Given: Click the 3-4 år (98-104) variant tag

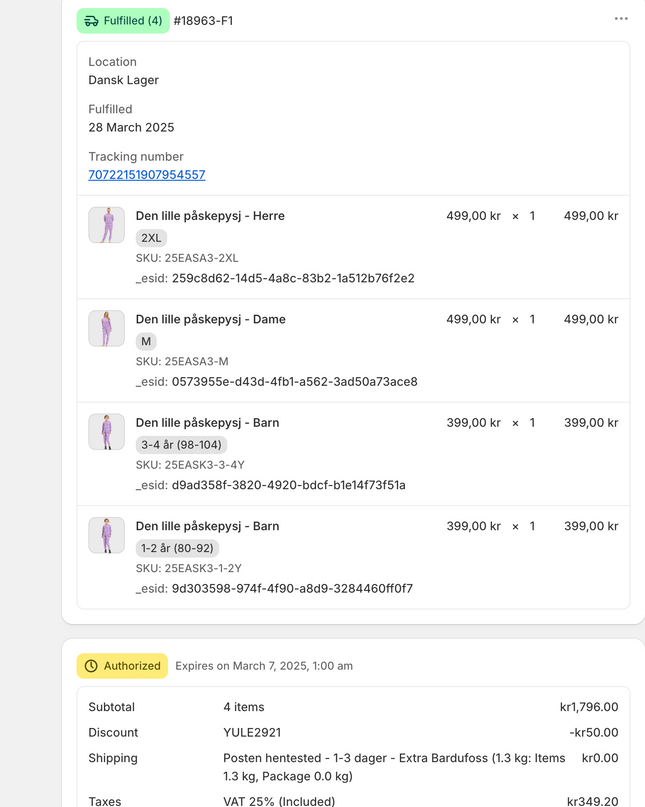Looking at the screenshot, I should click(181, 445).
